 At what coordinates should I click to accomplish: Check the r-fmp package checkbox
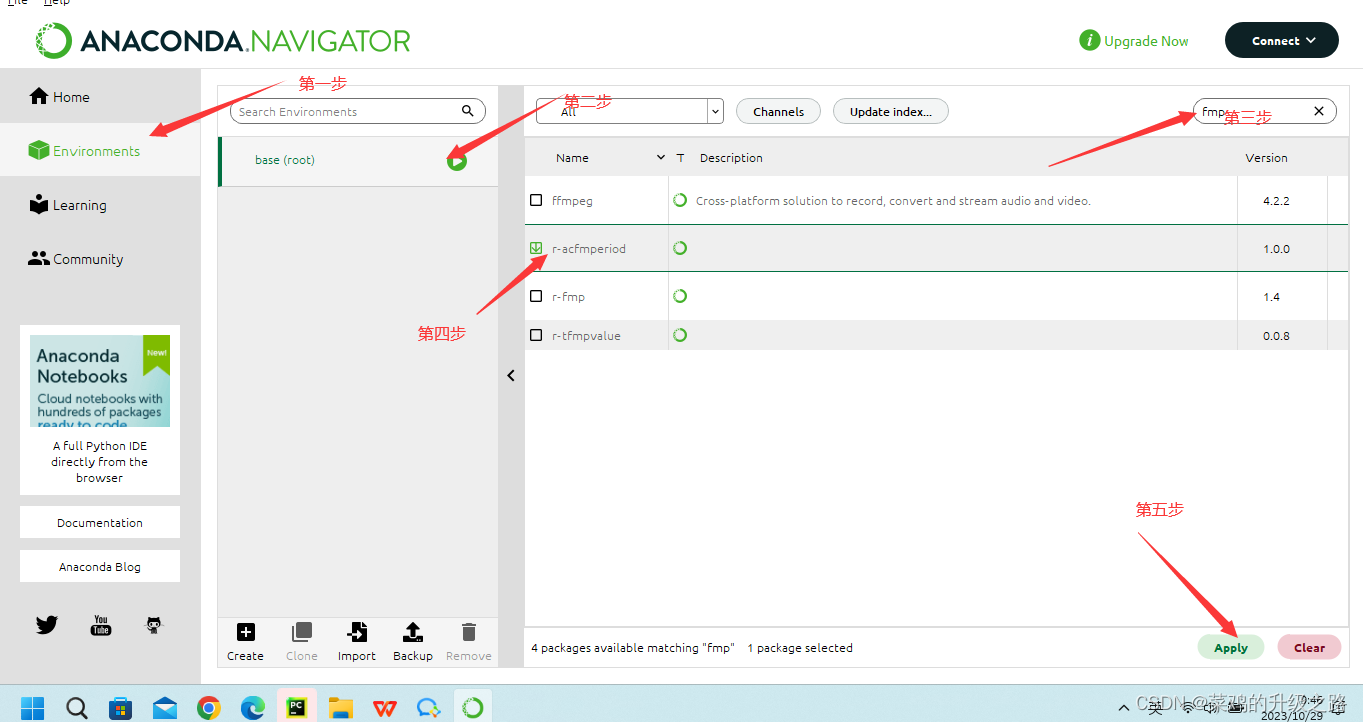(536, 296)
